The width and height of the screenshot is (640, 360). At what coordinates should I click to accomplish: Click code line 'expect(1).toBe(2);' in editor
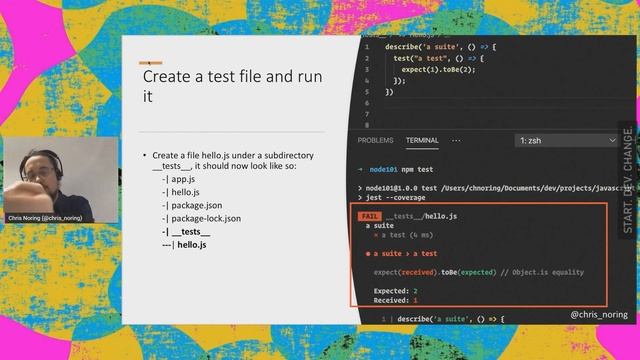point(438,70)
